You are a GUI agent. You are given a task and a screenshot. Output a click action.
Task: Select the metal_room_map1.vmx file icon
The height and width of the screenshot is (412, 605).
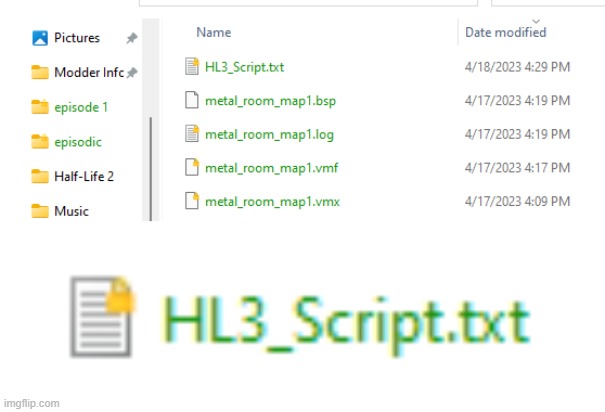[192, 201]
